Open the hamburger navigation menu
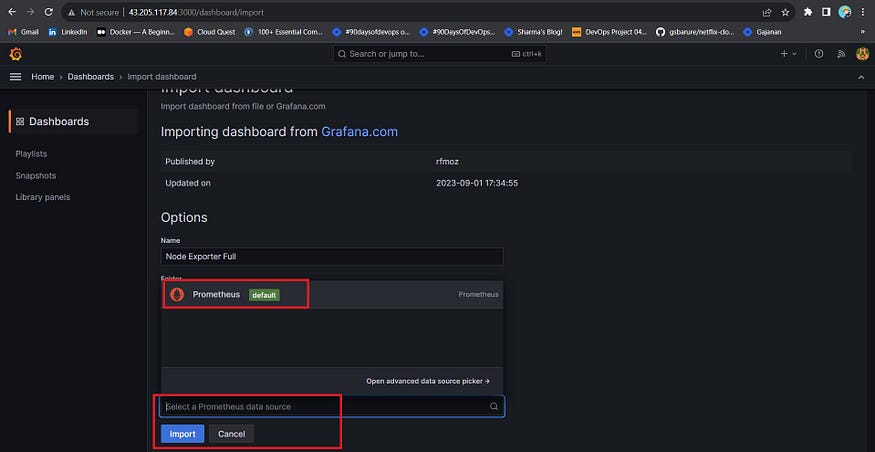This screenshot has width=875, height=452. 16,76
